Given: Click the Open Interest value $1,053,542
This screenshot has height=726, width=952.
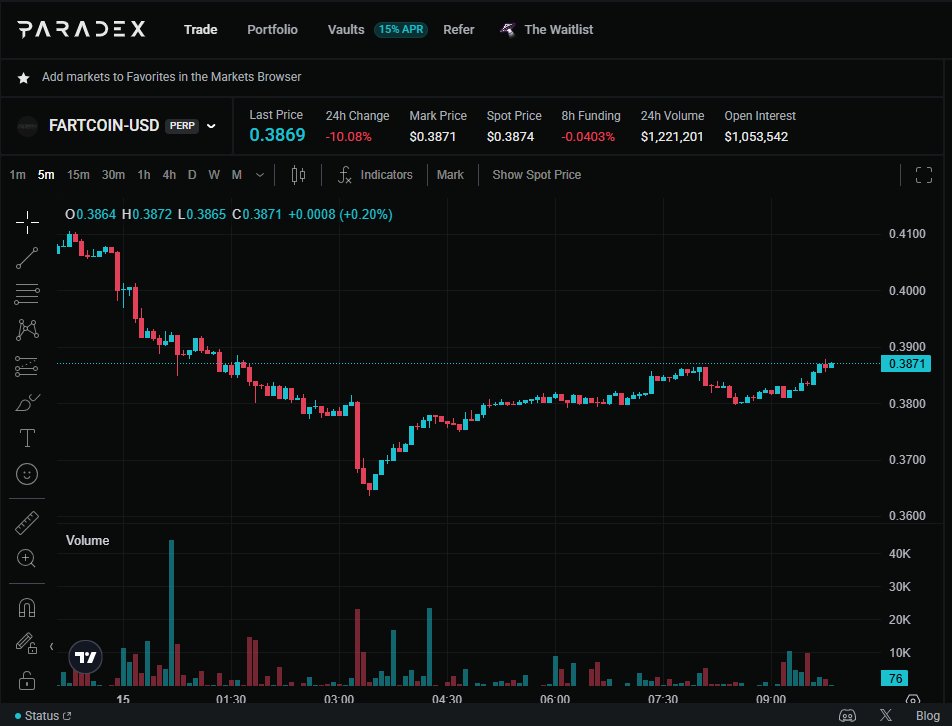Looking at the screenshot, I should (x=756, y=137).
